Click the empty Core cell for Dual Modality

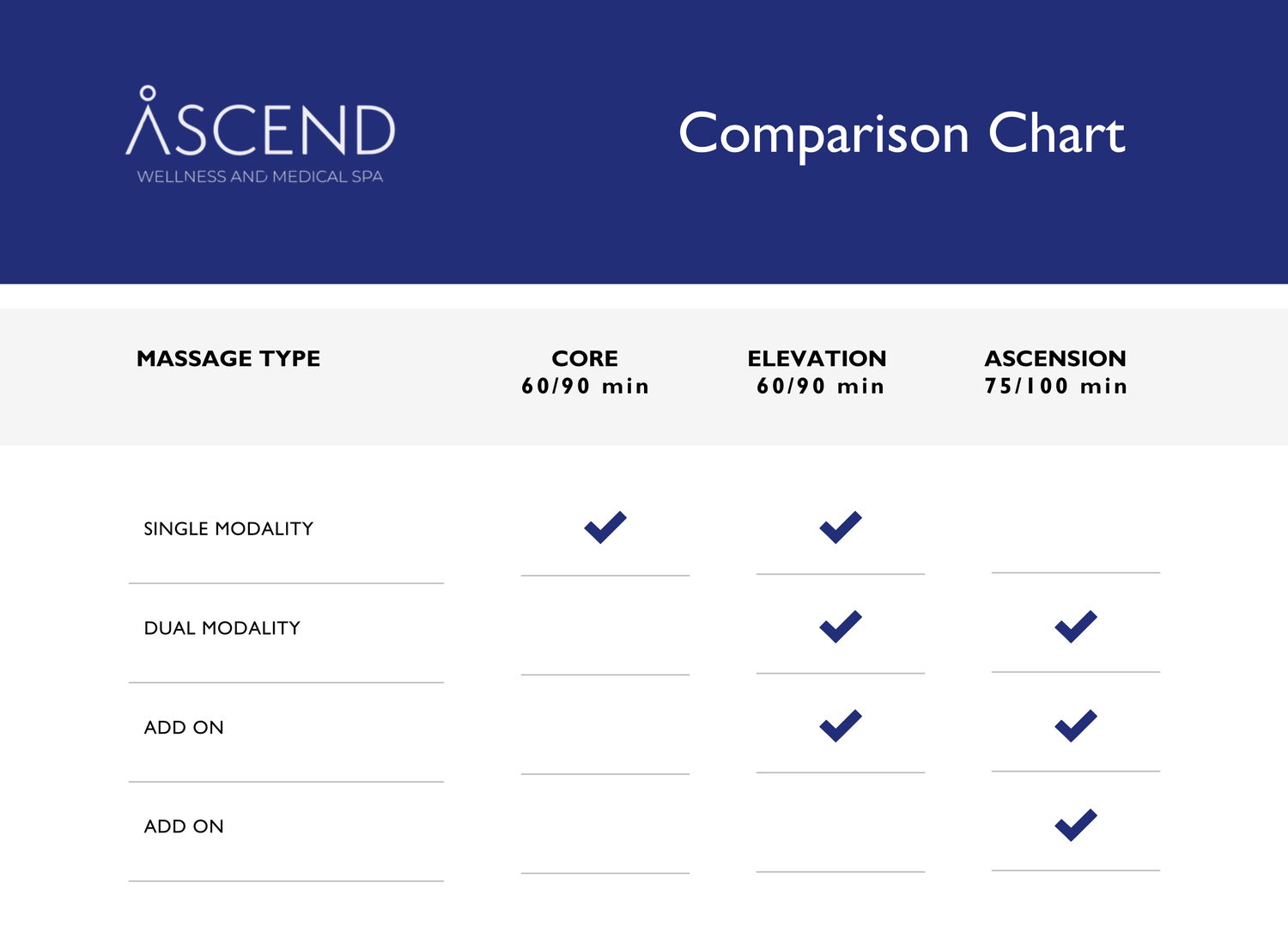click(605, 628)
